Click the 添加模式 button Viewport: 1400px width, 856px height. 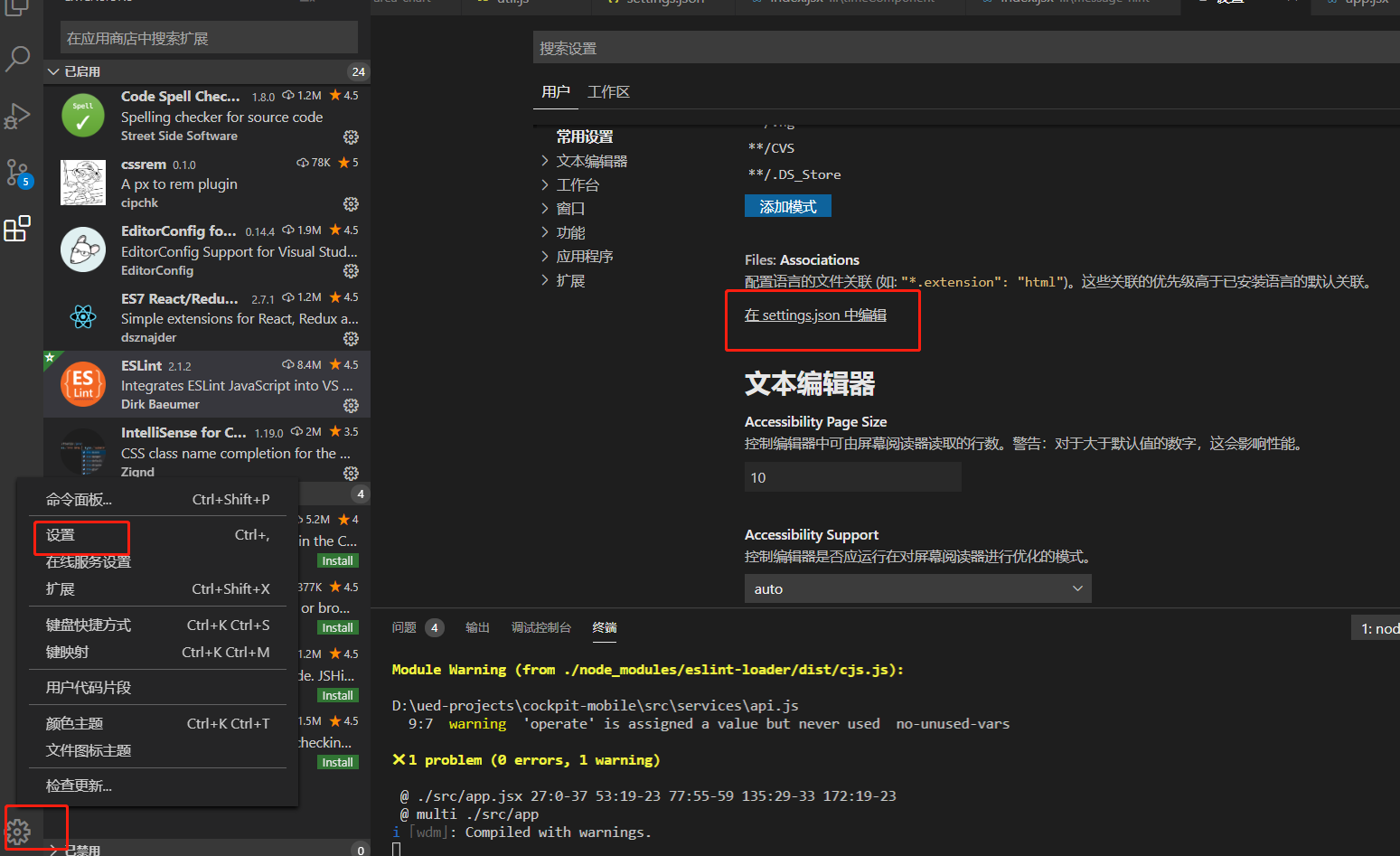coord(787,205)
